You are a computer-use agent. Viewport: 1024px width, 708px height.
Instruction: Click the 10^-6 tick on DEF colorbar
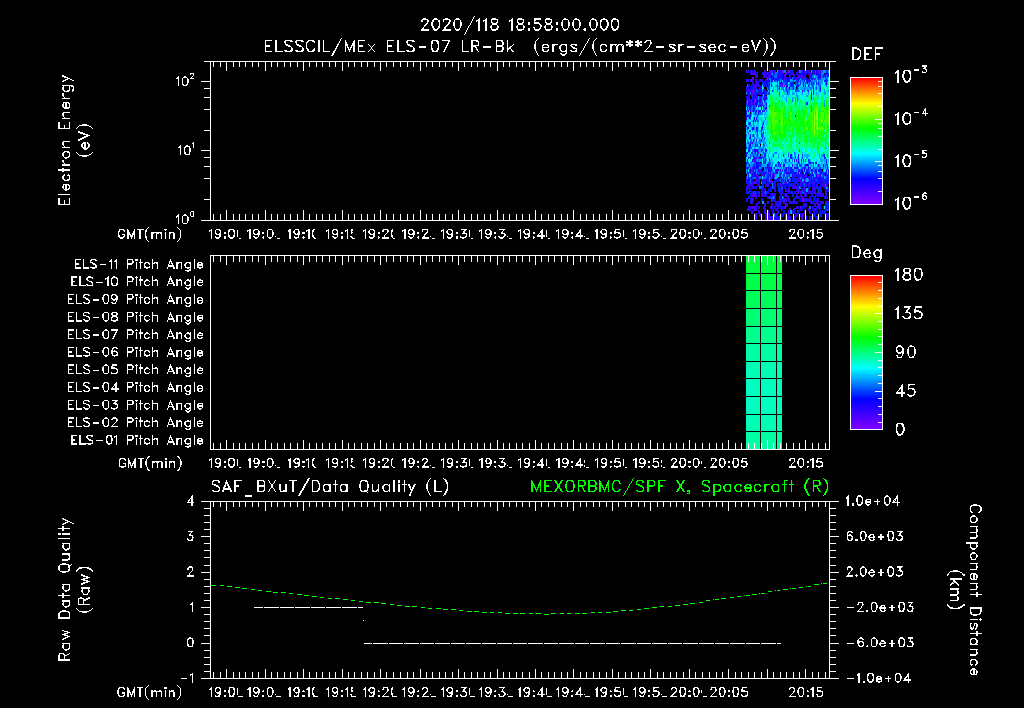(910, 202)
